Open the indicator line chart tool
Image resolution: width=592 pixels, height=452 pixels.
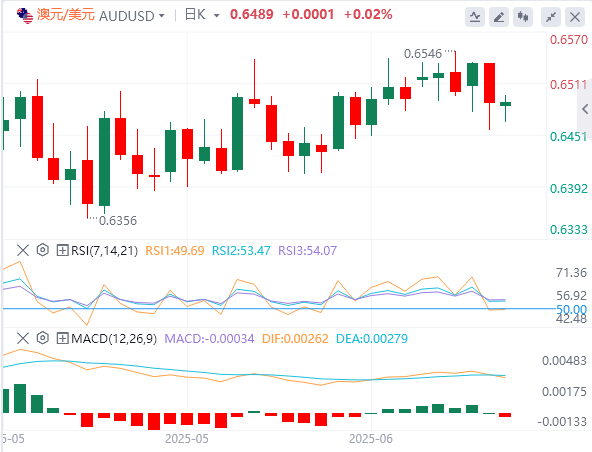coord(475,17)
